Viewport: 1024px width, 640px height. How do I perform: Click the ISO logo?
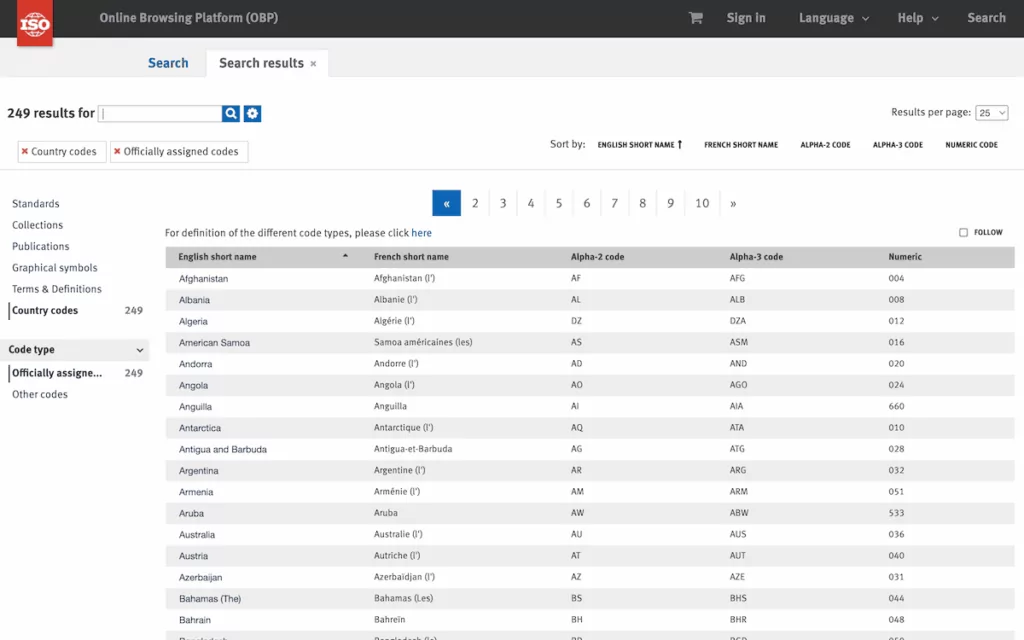tap(34, 22)
